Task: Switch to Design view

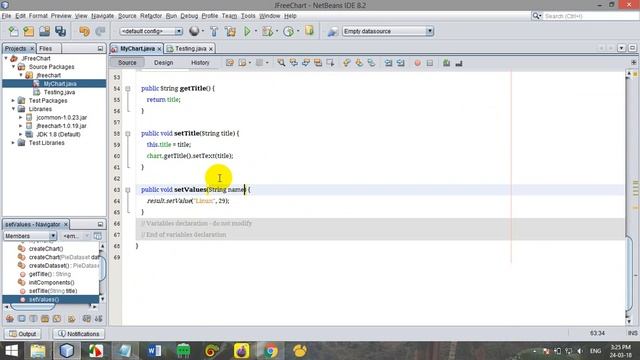Action: [163, 63]
